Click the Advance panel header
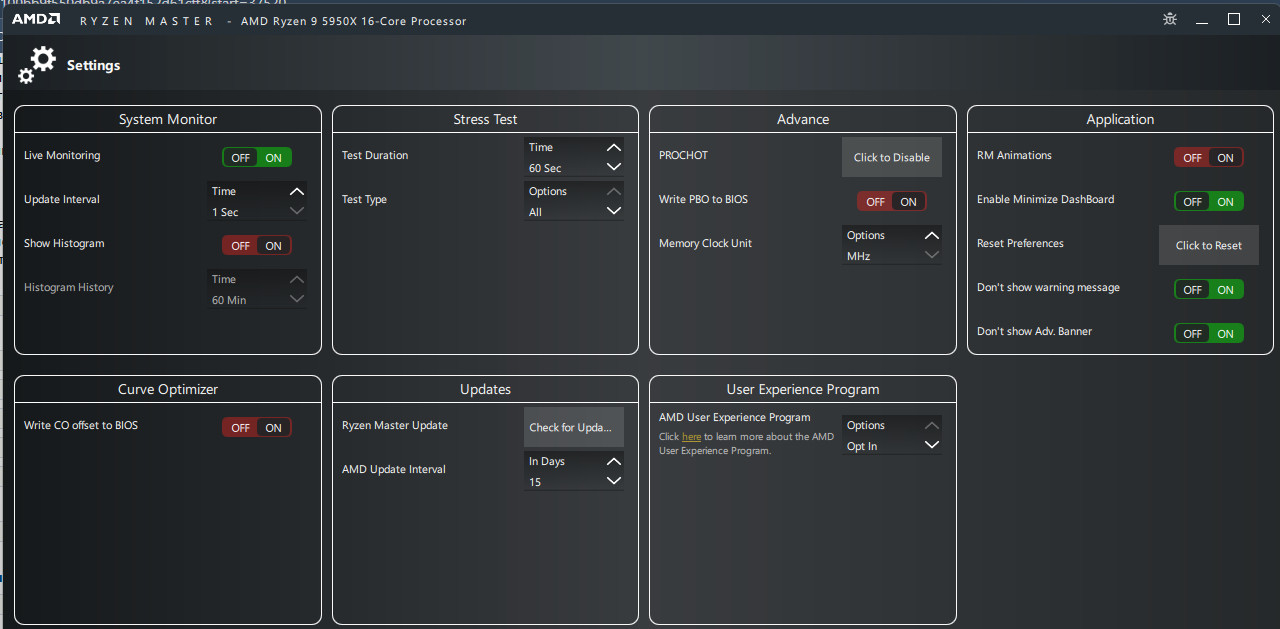 tap(803, 119)
